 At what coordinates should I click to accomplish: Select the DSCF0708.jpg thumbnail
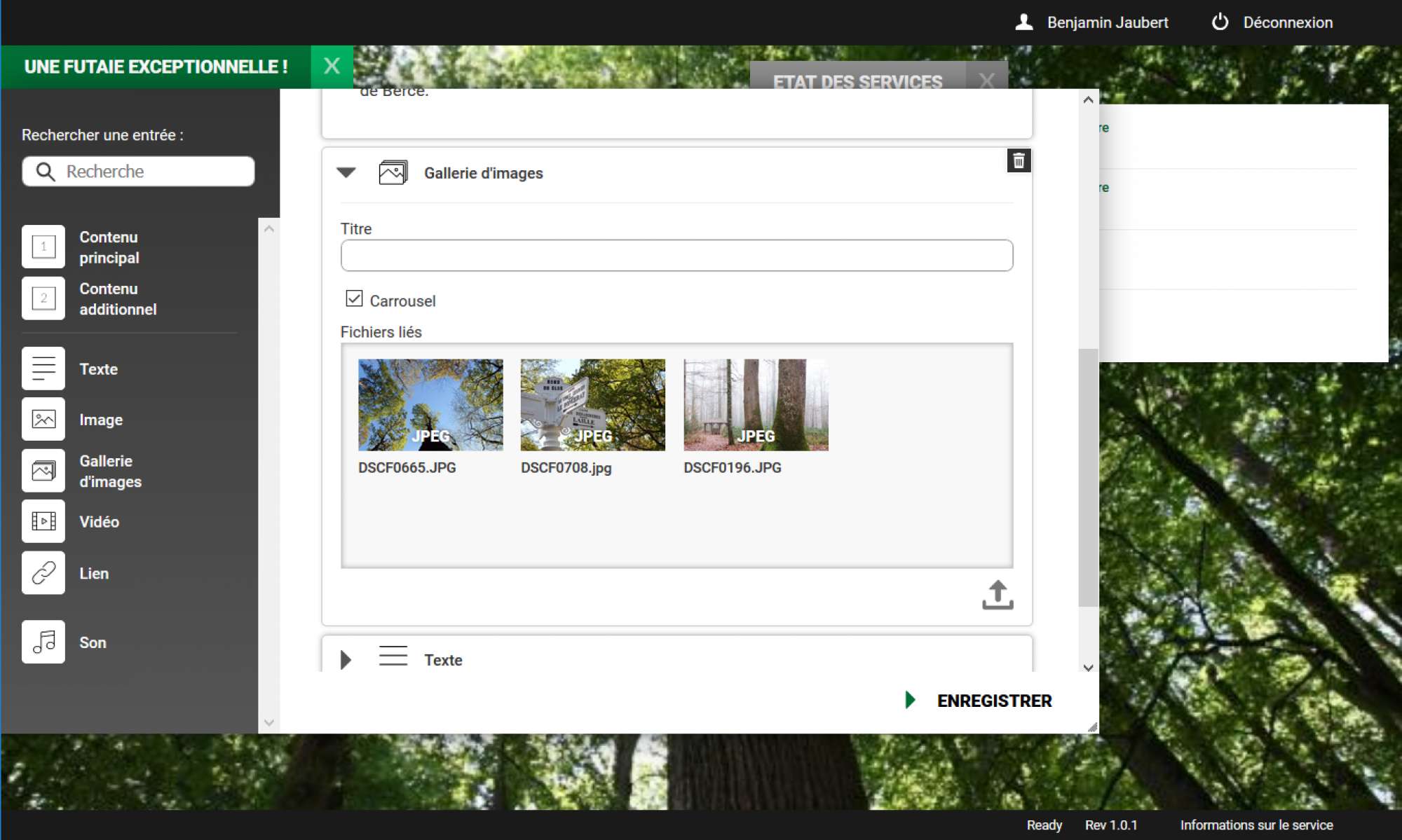[x=592, y=405]
